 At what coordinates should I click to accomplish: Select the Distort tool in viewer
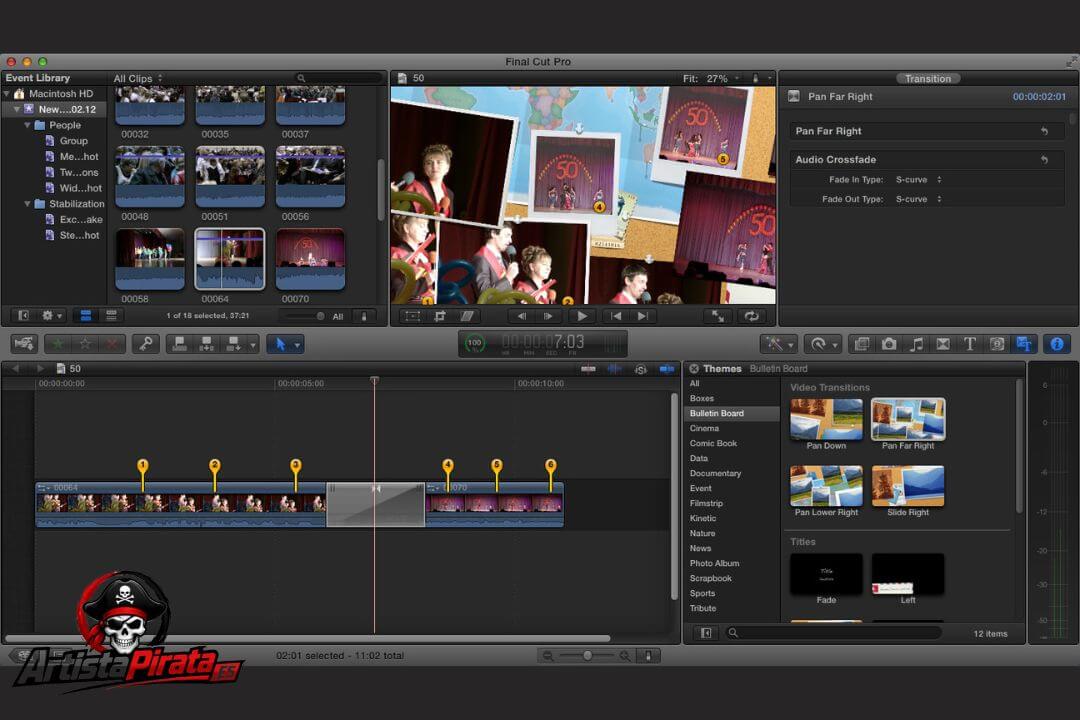click(x=467, y=316)
